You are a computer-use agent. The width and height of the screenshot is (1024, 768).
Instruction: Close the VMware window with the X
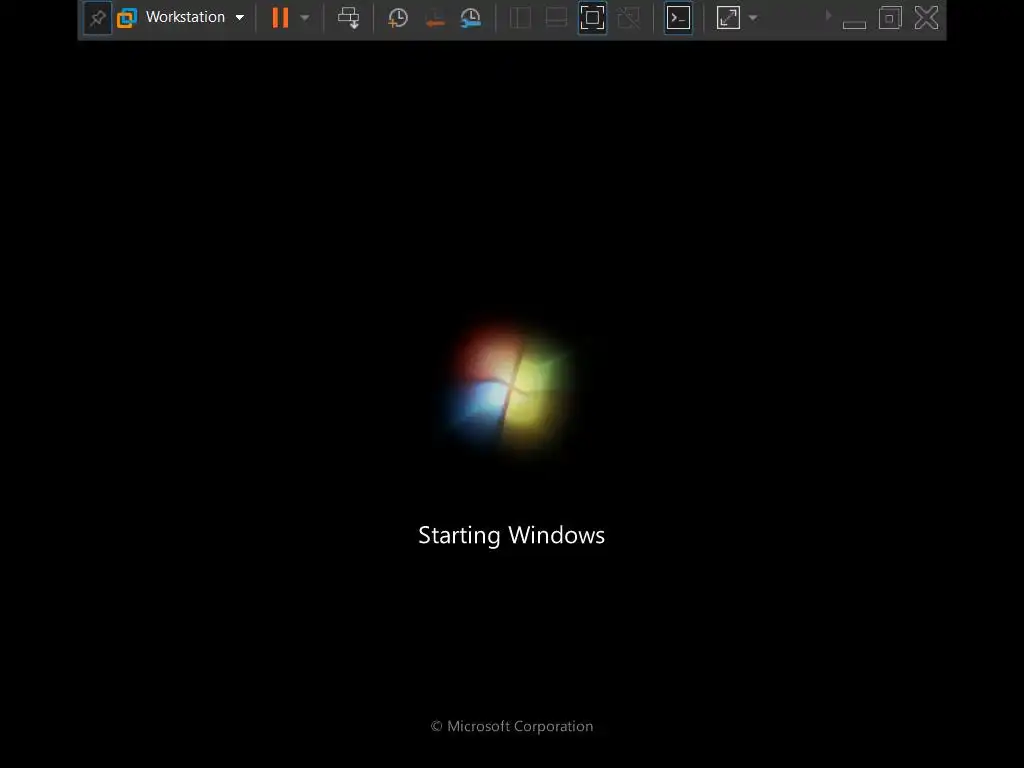tap(926, 18)
